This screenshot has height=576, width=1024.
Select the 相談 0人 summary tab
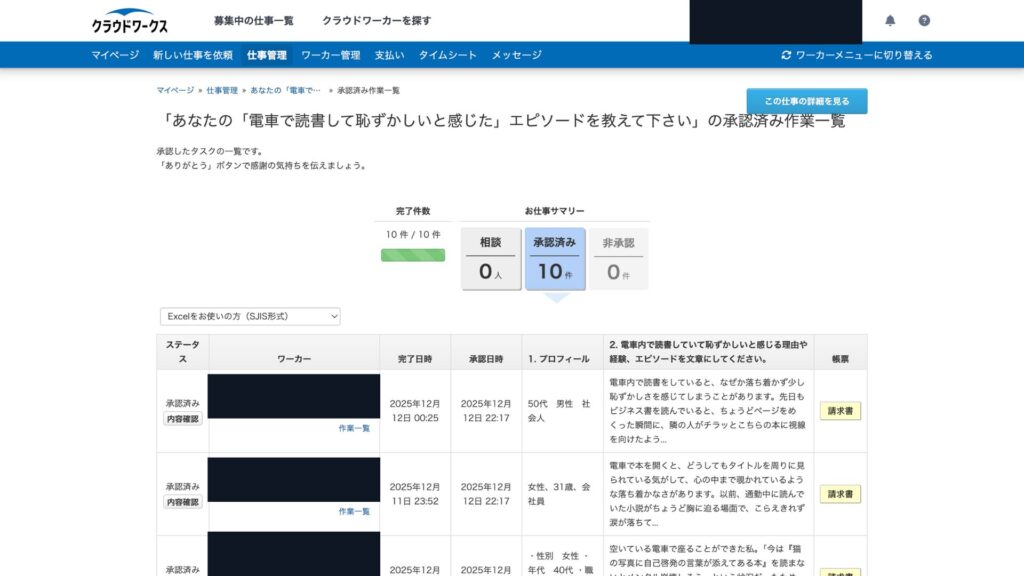490,259
